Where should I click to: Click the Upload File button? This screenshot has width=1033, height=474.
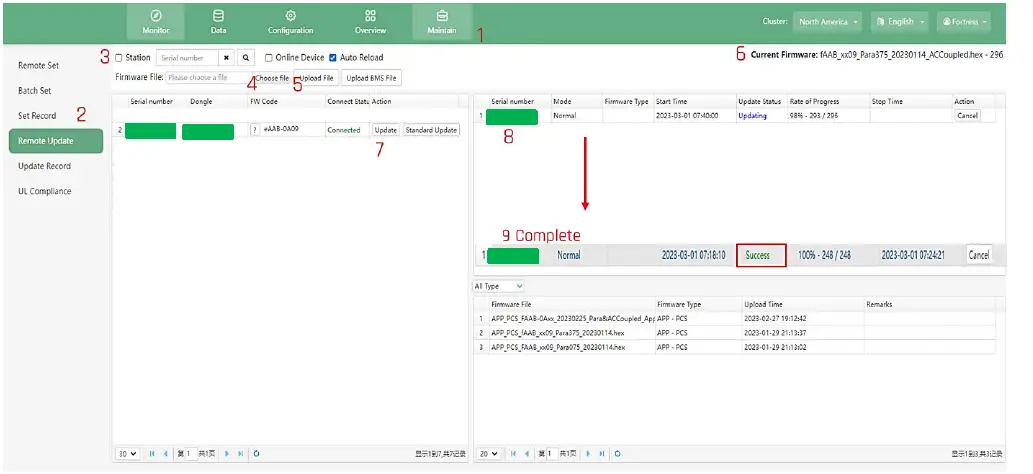[x=316, y=78]
